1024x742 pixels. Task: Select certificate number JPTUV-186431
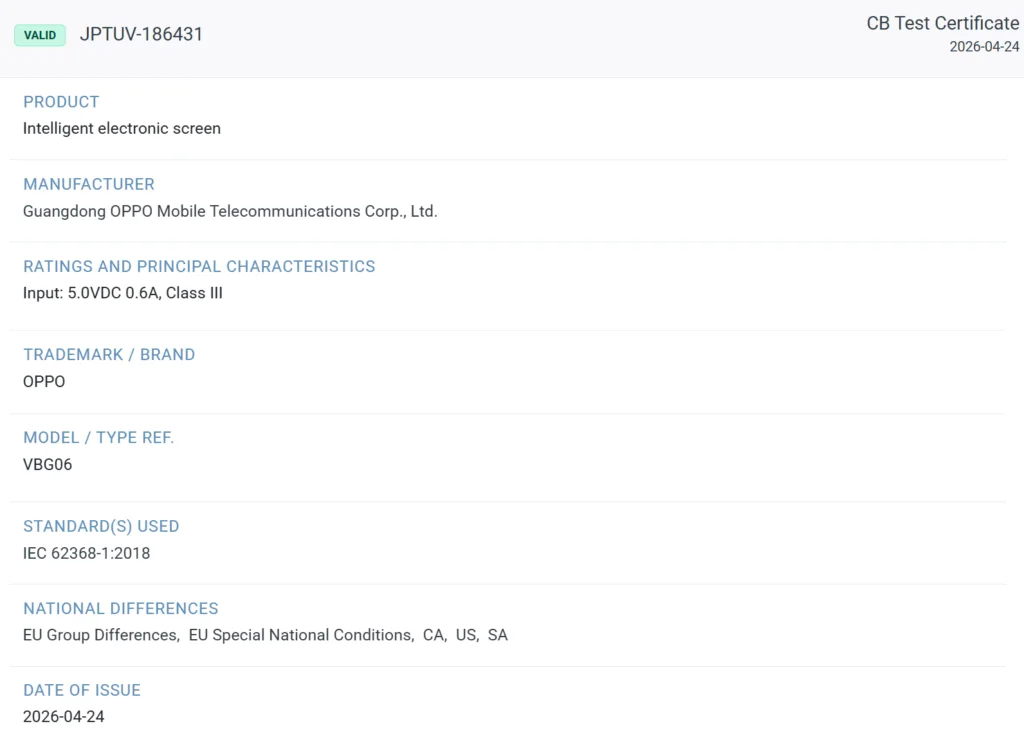141,34
